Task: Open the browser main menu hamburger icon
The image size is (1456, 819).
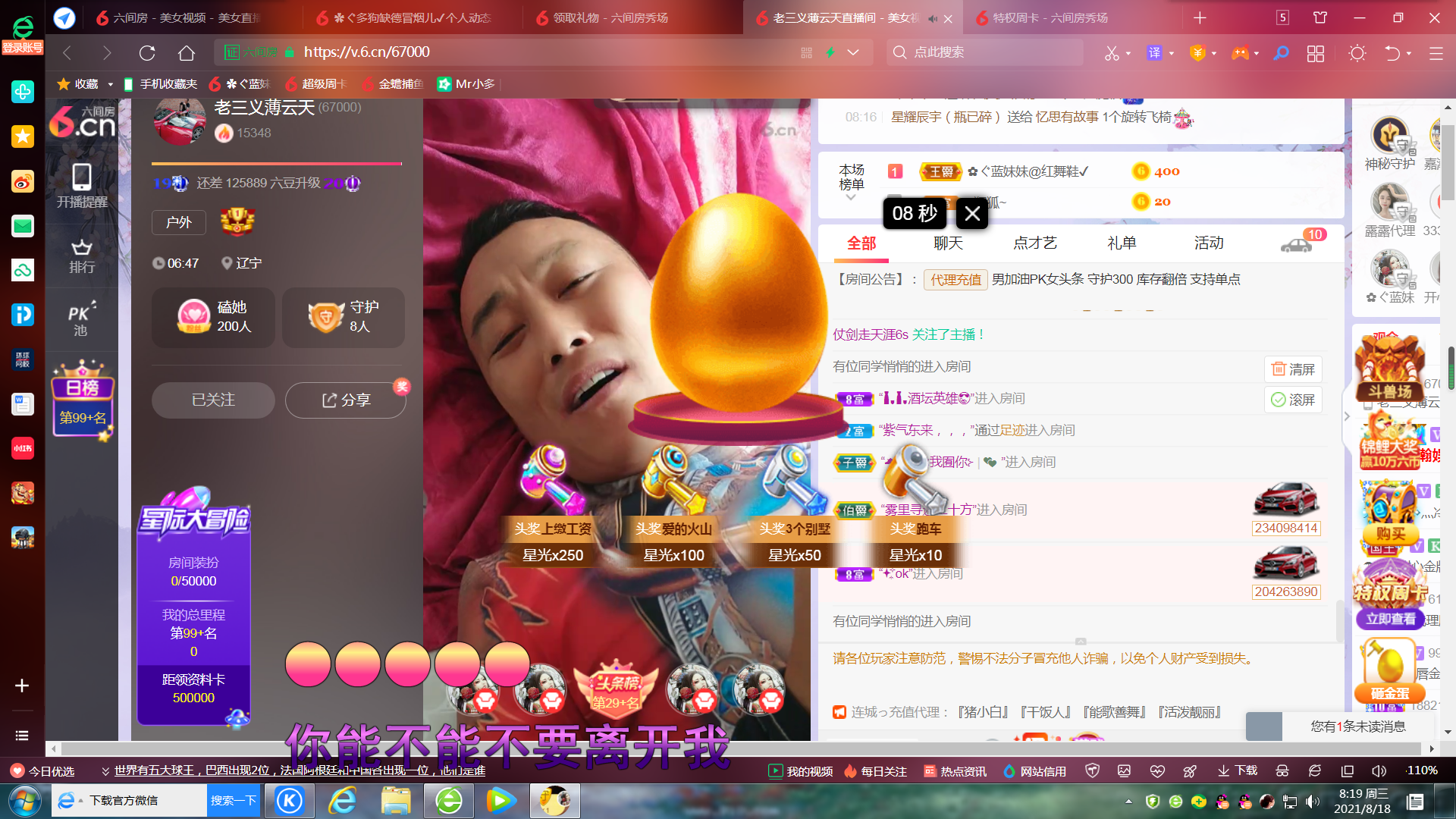Action: 1436,53
